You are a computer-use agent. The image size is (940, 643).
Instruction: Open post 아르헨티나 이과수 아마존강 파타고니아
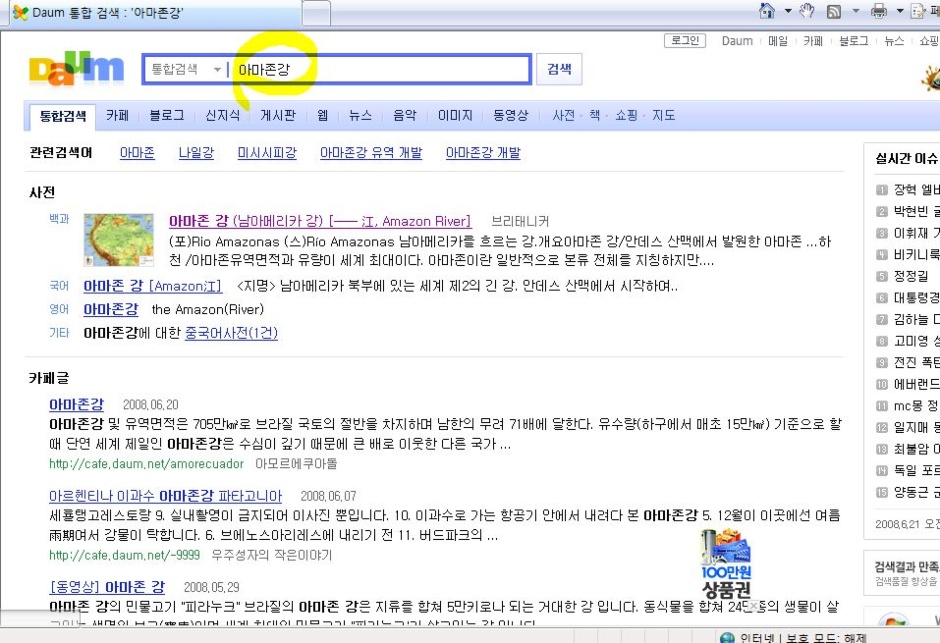pyautogui.click(x=165, y=496)
